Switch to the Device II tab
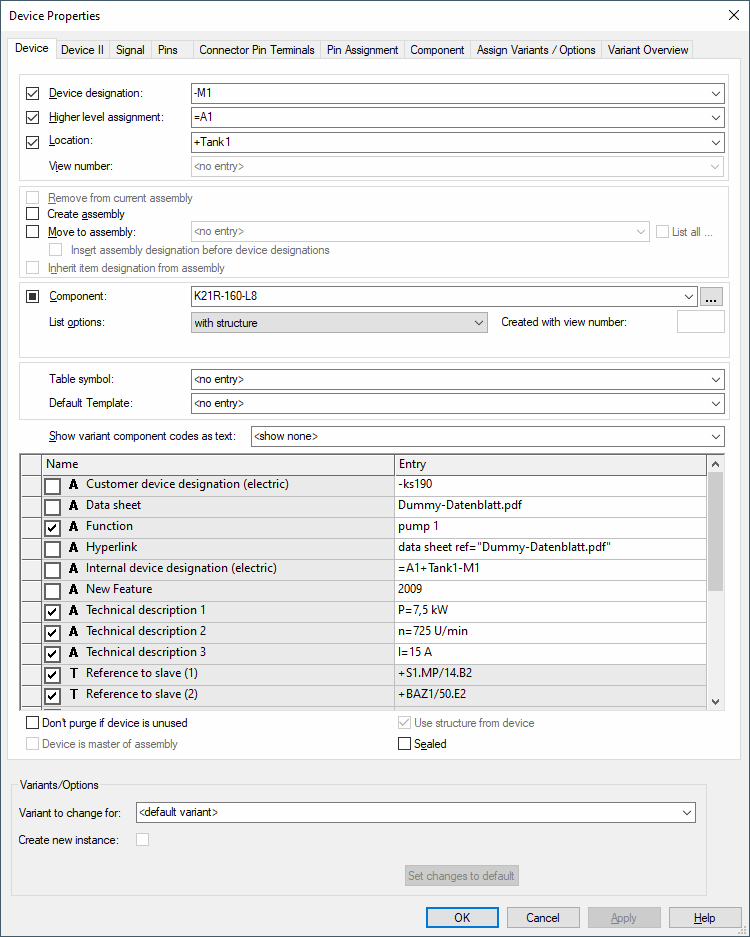 pos(82,50)
